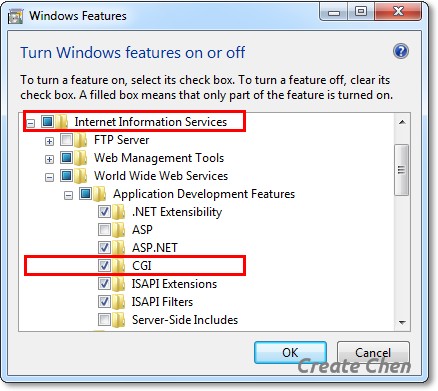
Task: Click the scrollbar down arrow in feature list
Action: tap(402, 322)
